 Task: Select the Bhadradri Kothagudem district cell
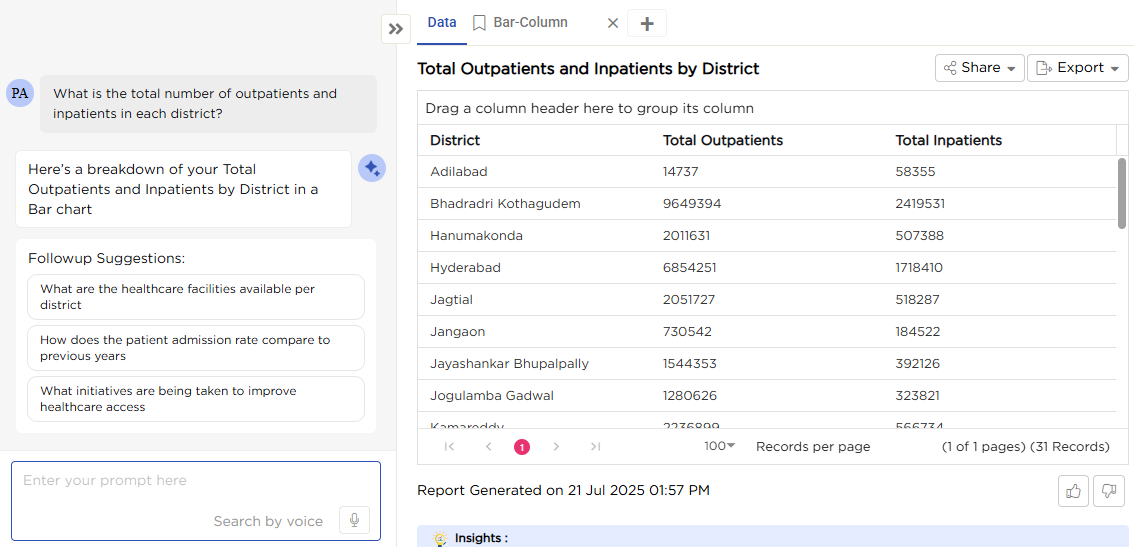pos(505,204)
